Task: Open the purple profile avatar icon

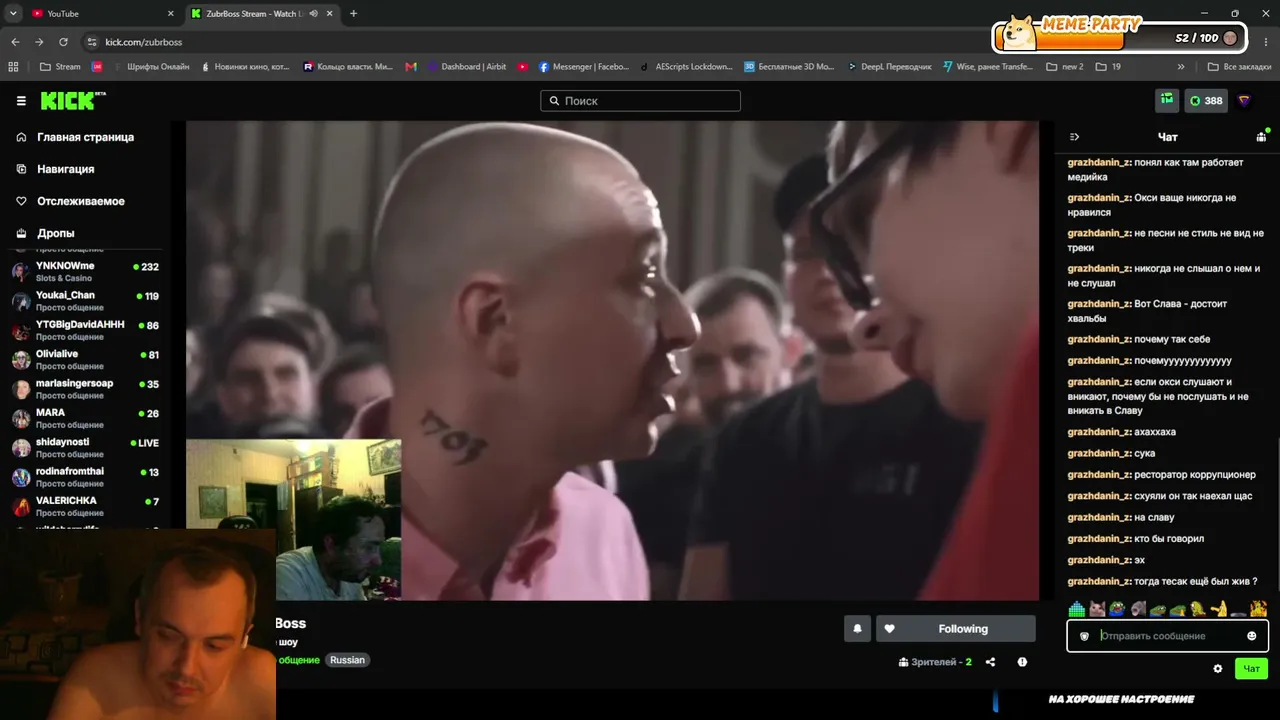Action: click(x=1244, y=101)
